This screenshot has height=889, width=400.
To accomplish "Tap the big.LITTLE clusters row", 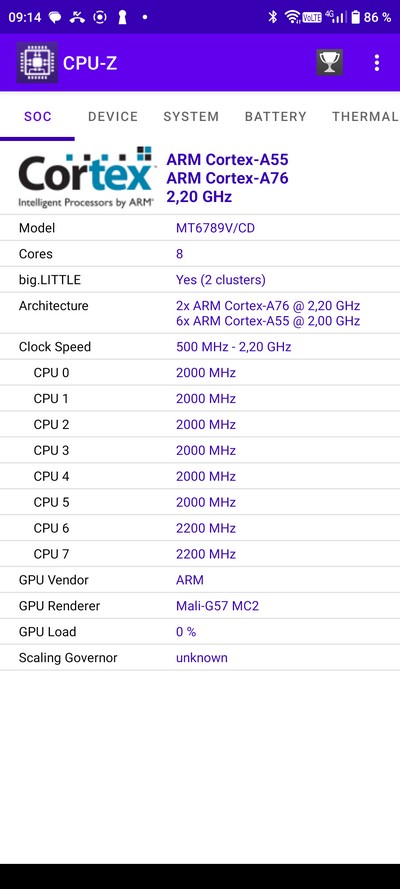I will pos(200,280).
